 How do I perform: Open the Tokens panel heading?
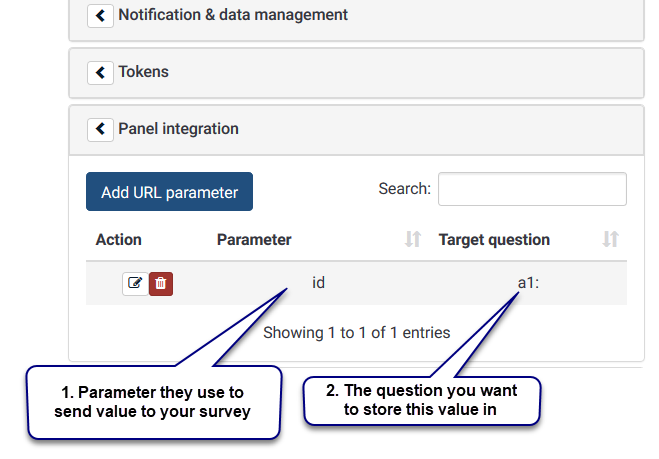pyautogui.click(x=143, y=72)
